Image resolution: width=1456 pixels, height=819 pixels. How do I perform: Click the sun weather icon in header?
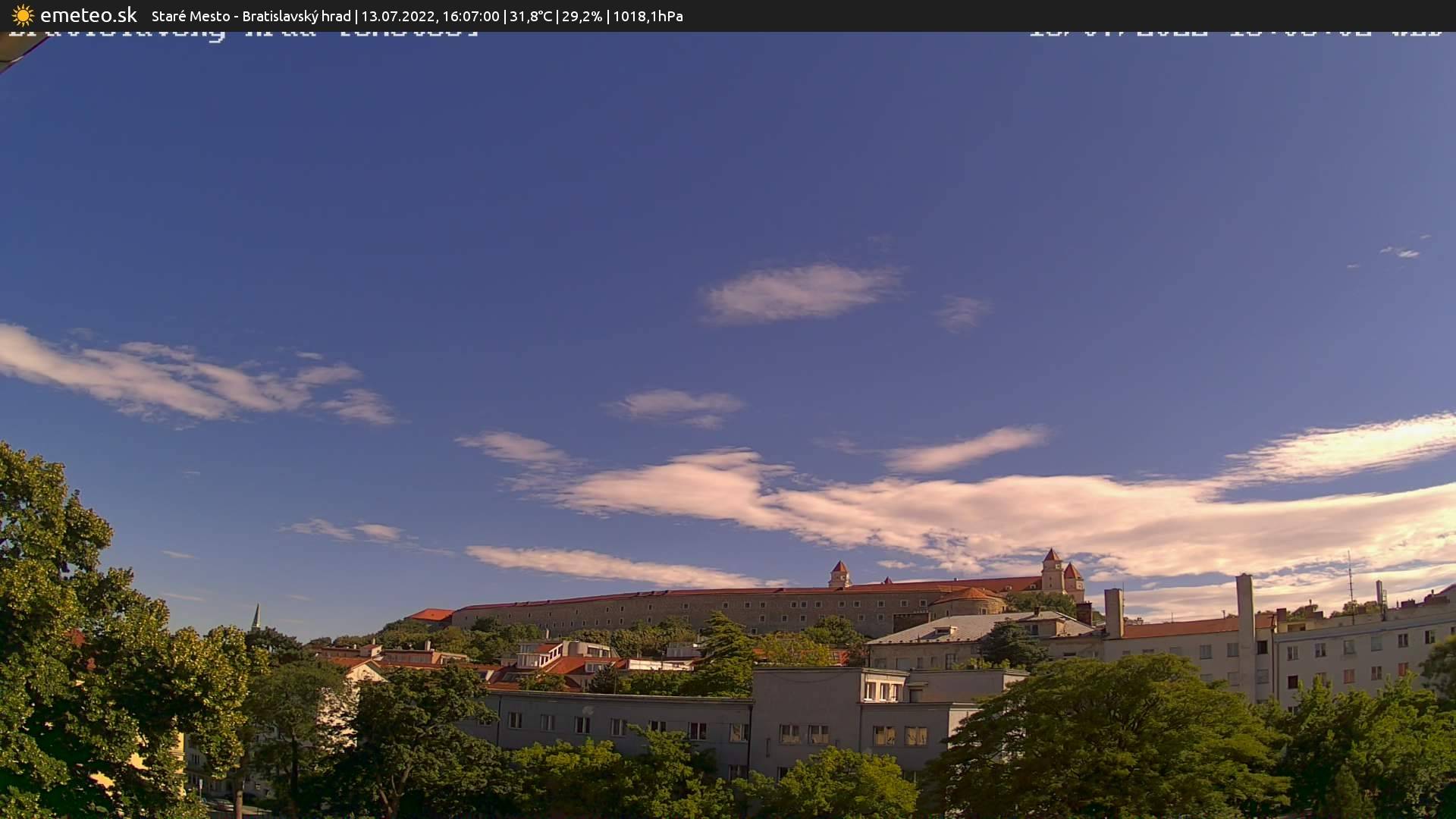tap(23, 15)
